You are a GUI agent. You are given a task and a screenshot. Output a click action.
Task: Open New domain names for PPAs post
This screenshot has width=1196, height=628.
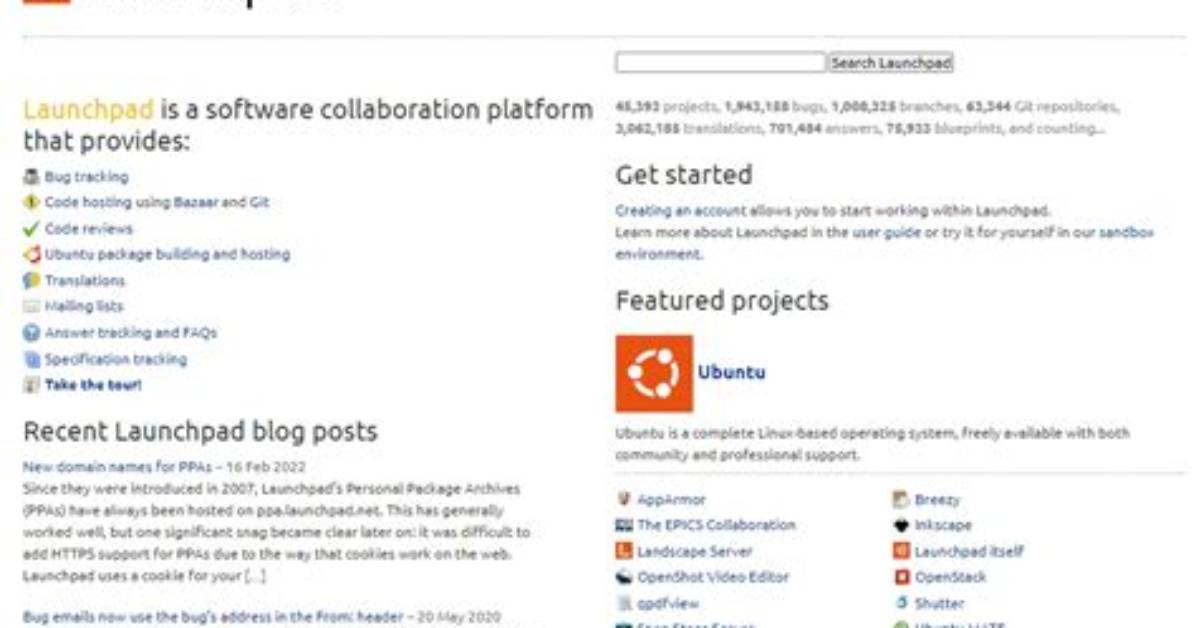[117, 466]
